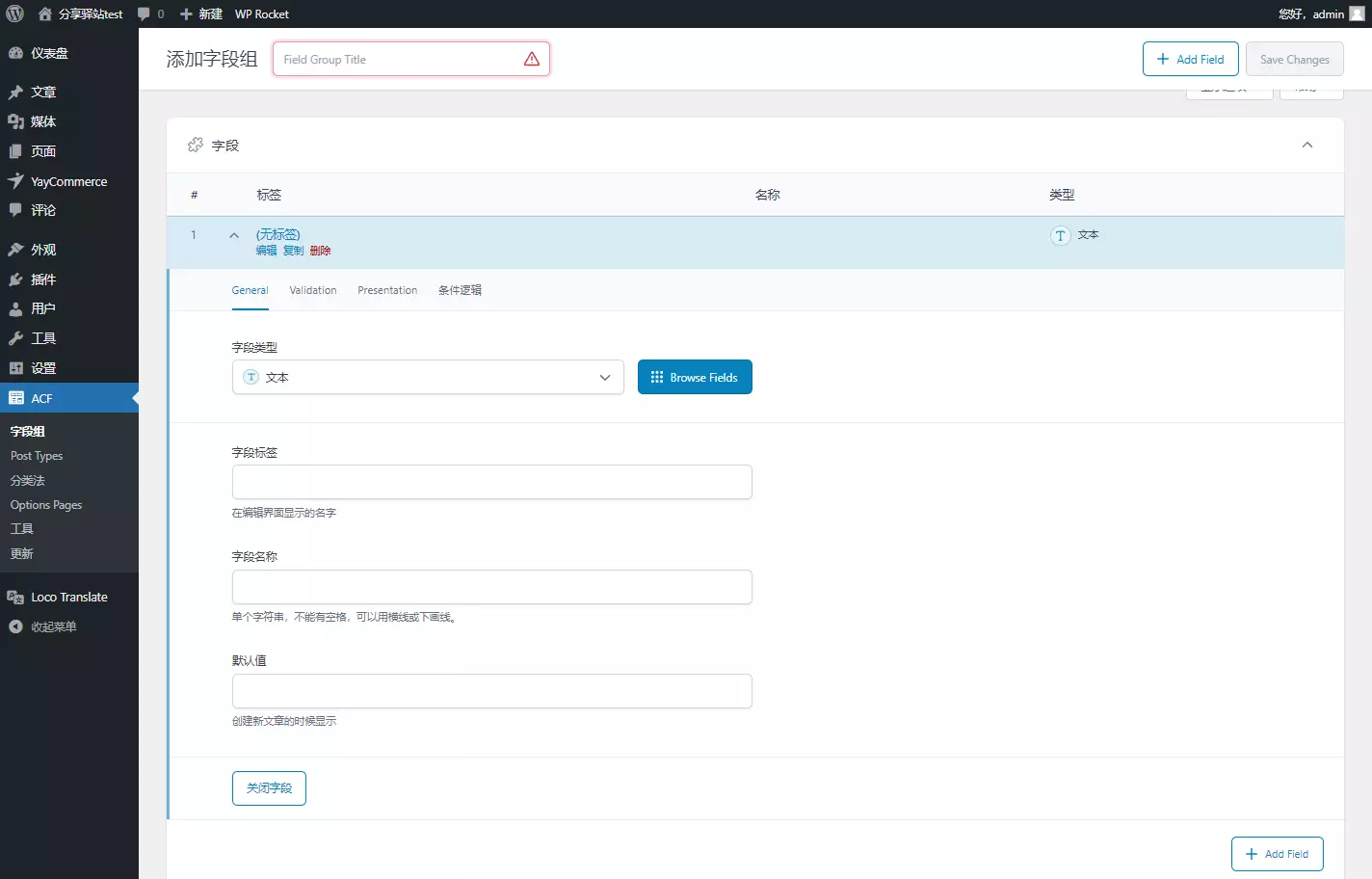1372x879 pixels.
Task: Open 页面 pages menu
Action: coord(69,151)
